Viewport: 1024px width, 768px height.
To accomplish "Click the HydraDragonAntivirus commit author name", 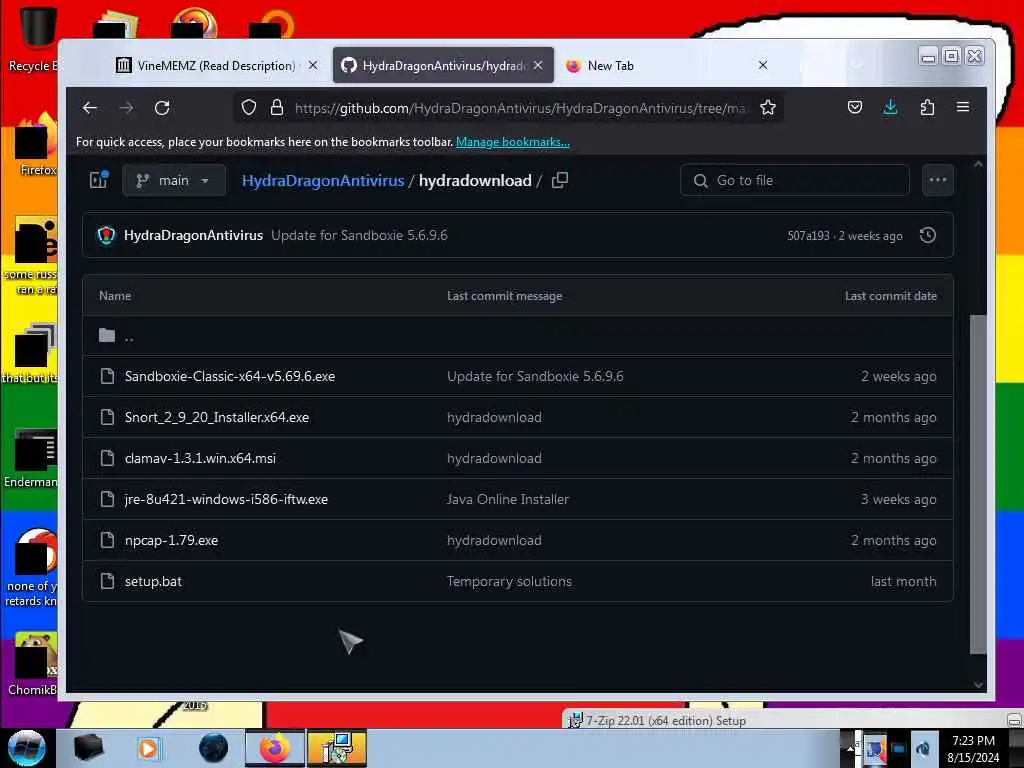I will point(193,235).
